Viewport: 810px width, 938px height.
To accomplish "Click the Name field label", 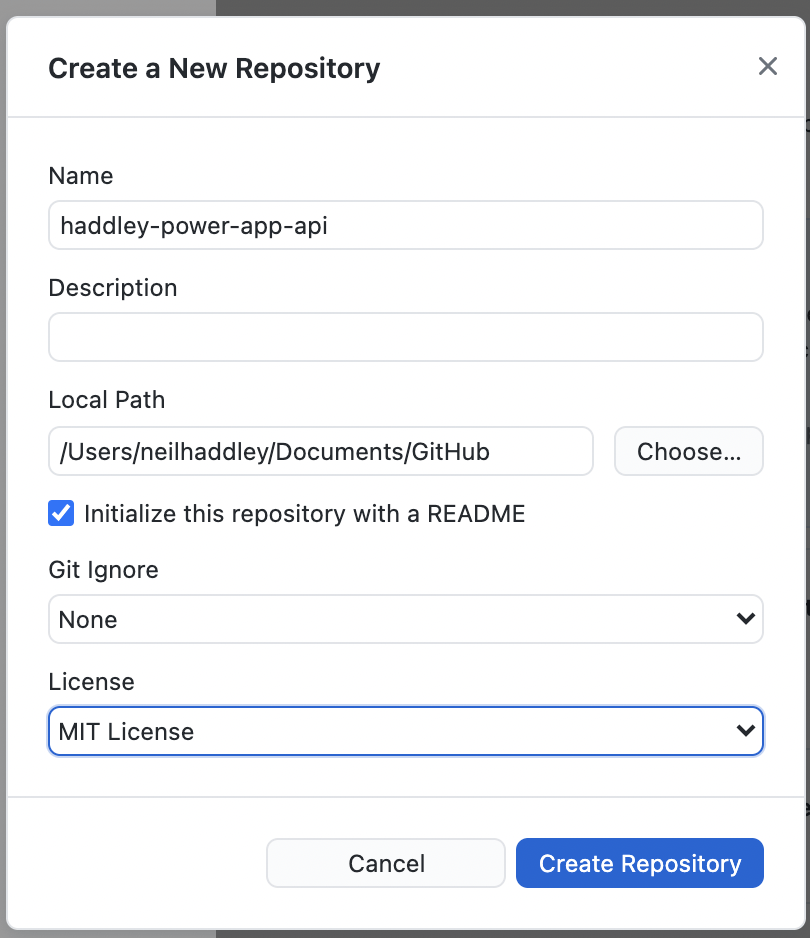I will tap(81, 176).
